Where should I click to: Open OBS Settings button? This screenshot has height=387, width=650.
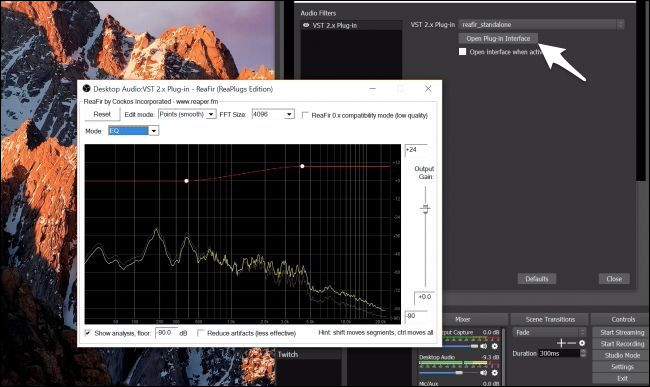(x=622, y=367)
